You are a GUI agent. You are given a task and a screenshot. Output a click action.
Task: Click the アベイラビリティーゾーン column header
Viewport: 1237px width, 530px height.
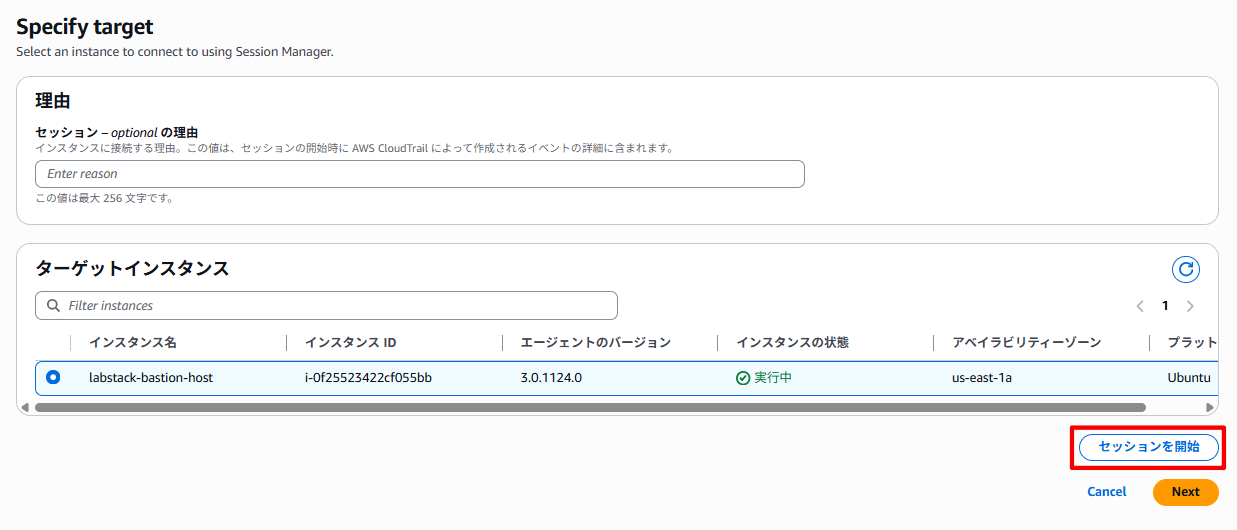pos(1027,343)
